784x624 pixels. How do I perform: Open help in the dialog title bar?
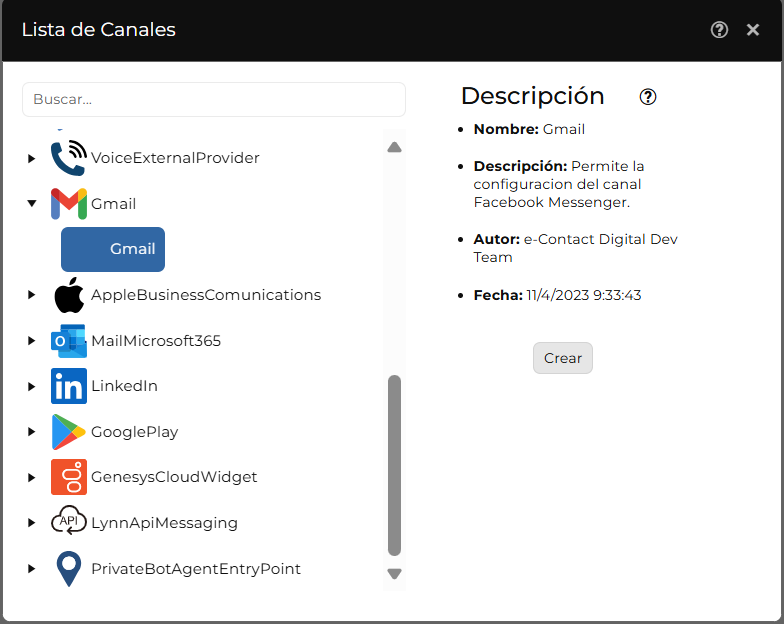click(x=719, y=30)
